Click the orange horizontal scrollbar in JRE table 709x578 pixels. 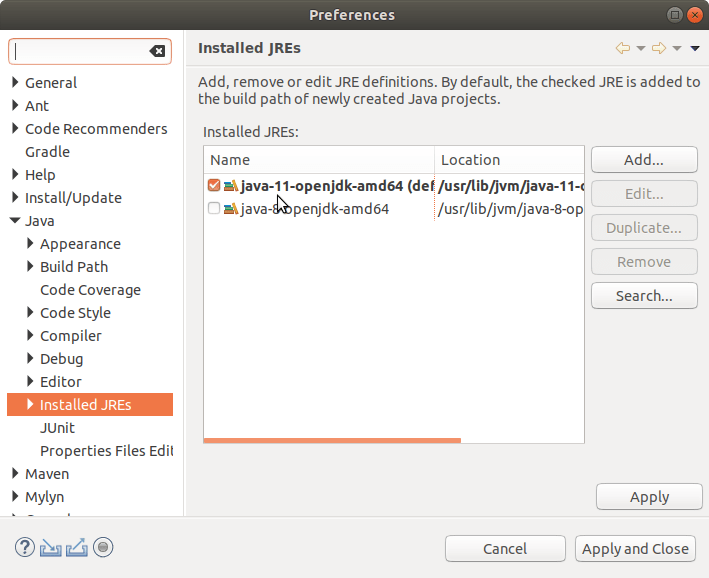click(x=332, y=441)
